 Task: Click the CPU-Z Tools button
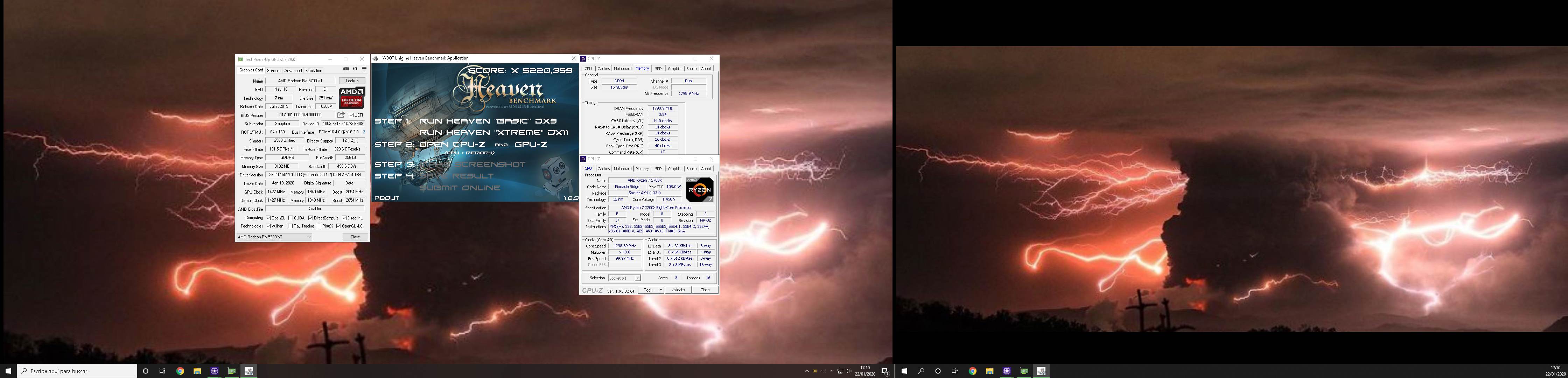(649, 290)
